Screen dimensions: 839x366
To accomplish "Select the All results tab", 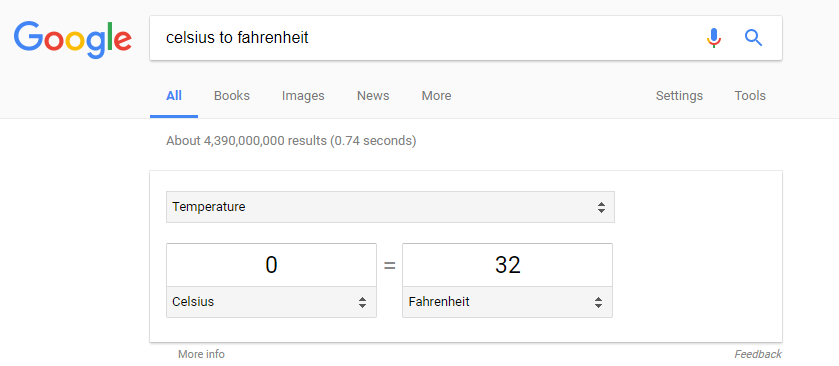I will pos(174,96).
